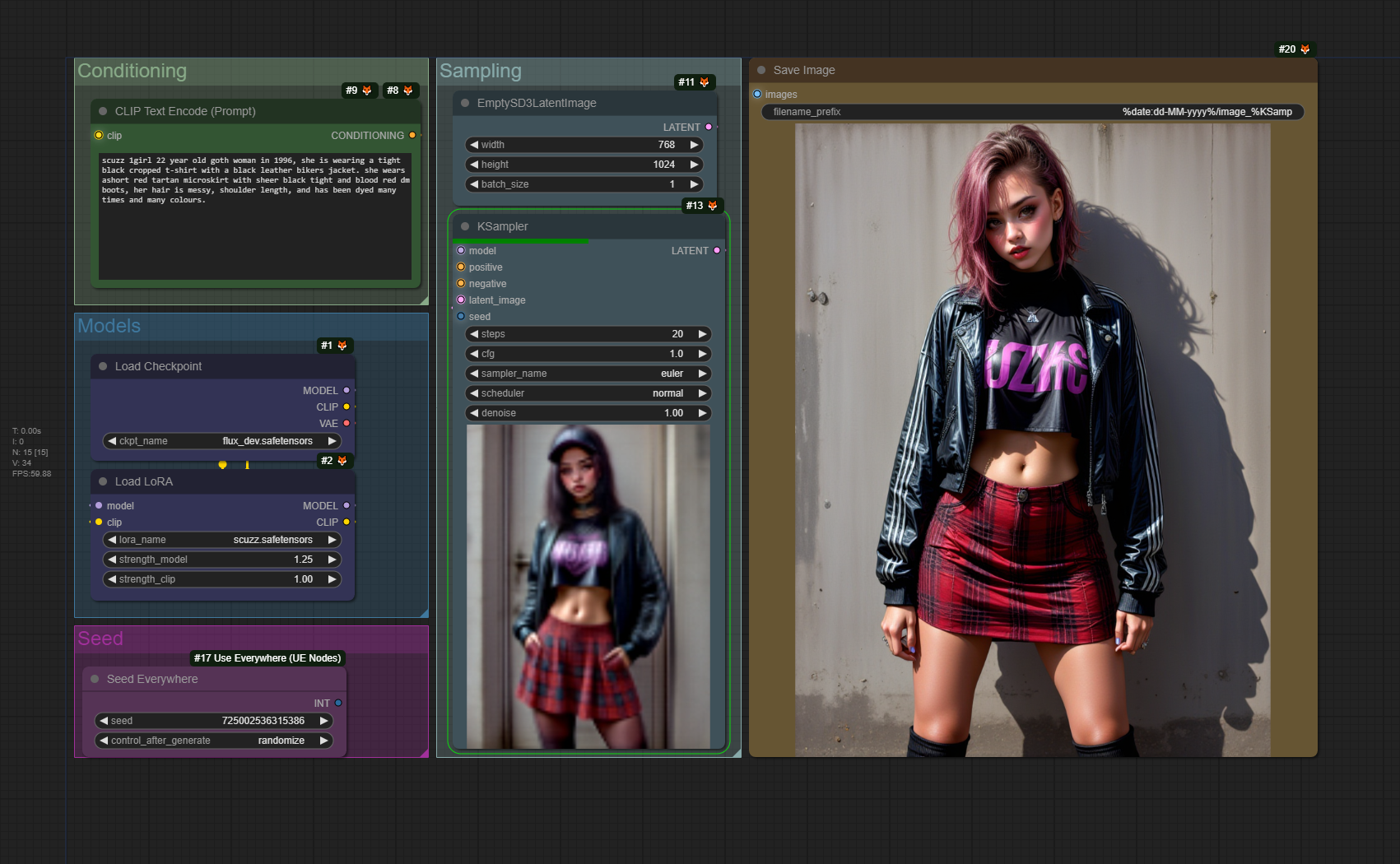Click the Save Image node title

coord(804,70)
